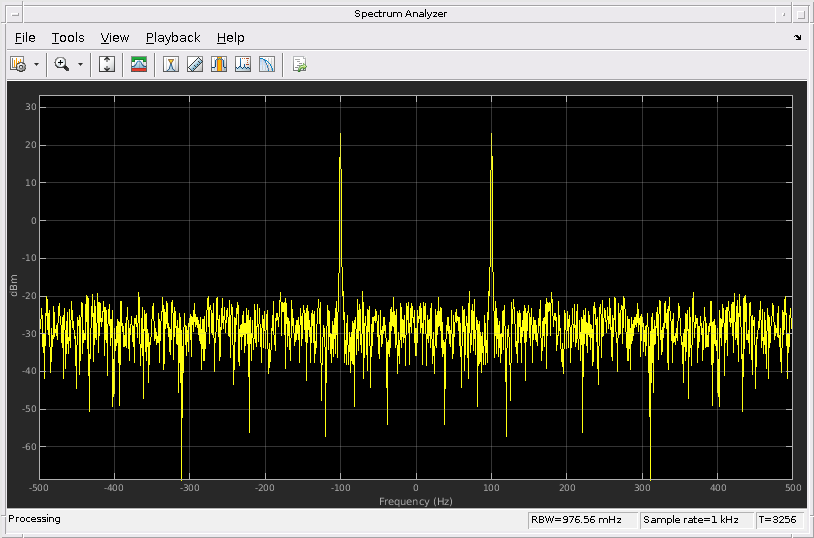
Task: Toggle the dotted-box Distortion Measurements button
Action: tap(243, 64)
